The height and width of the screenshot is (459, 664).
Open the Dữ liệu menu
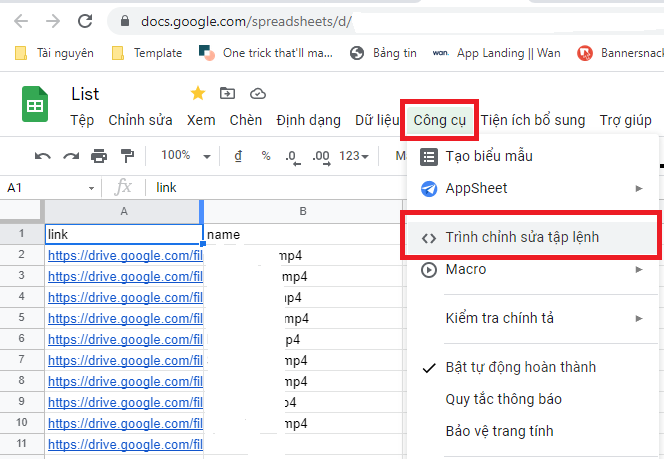[x=376, y=120]
